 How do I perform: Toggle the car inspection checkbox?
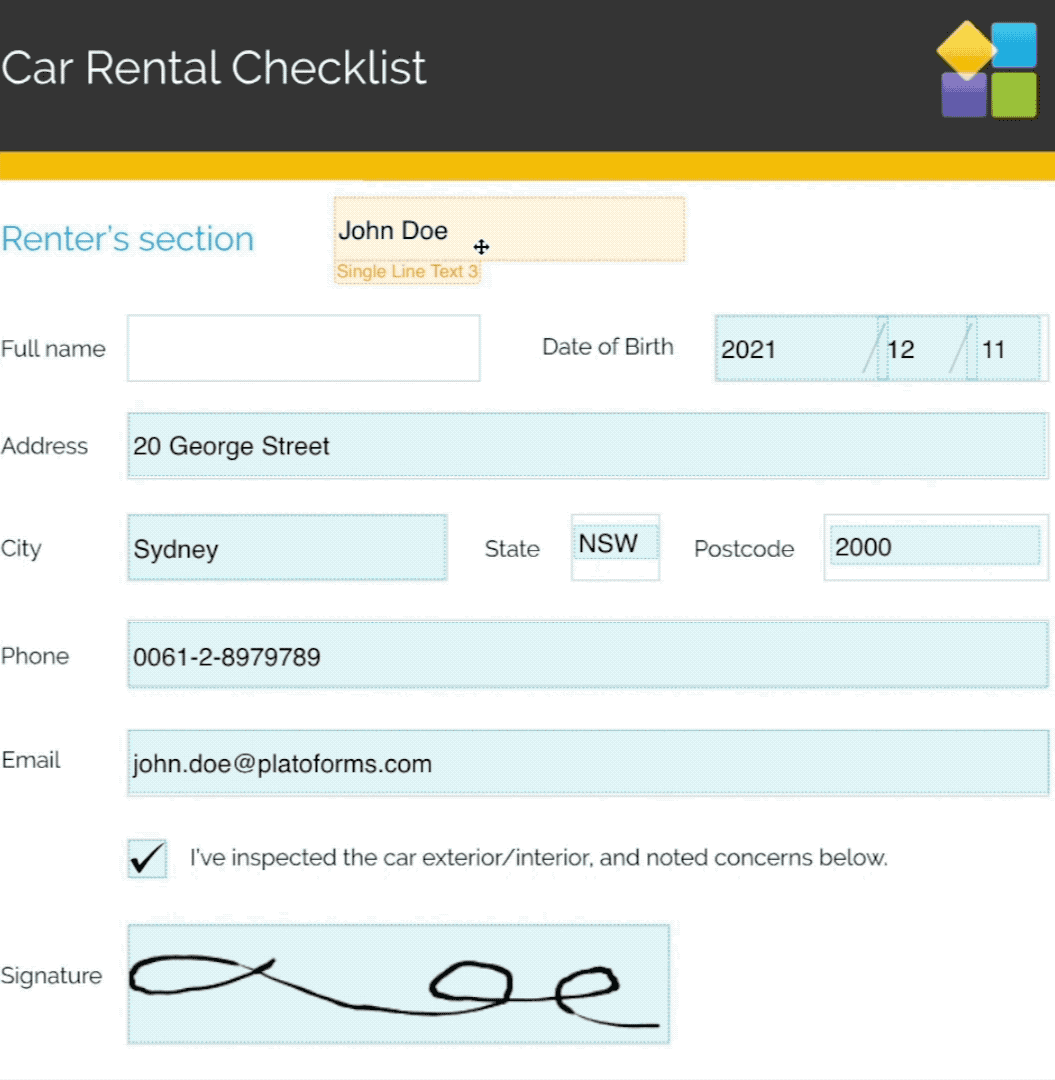(147, 858)
